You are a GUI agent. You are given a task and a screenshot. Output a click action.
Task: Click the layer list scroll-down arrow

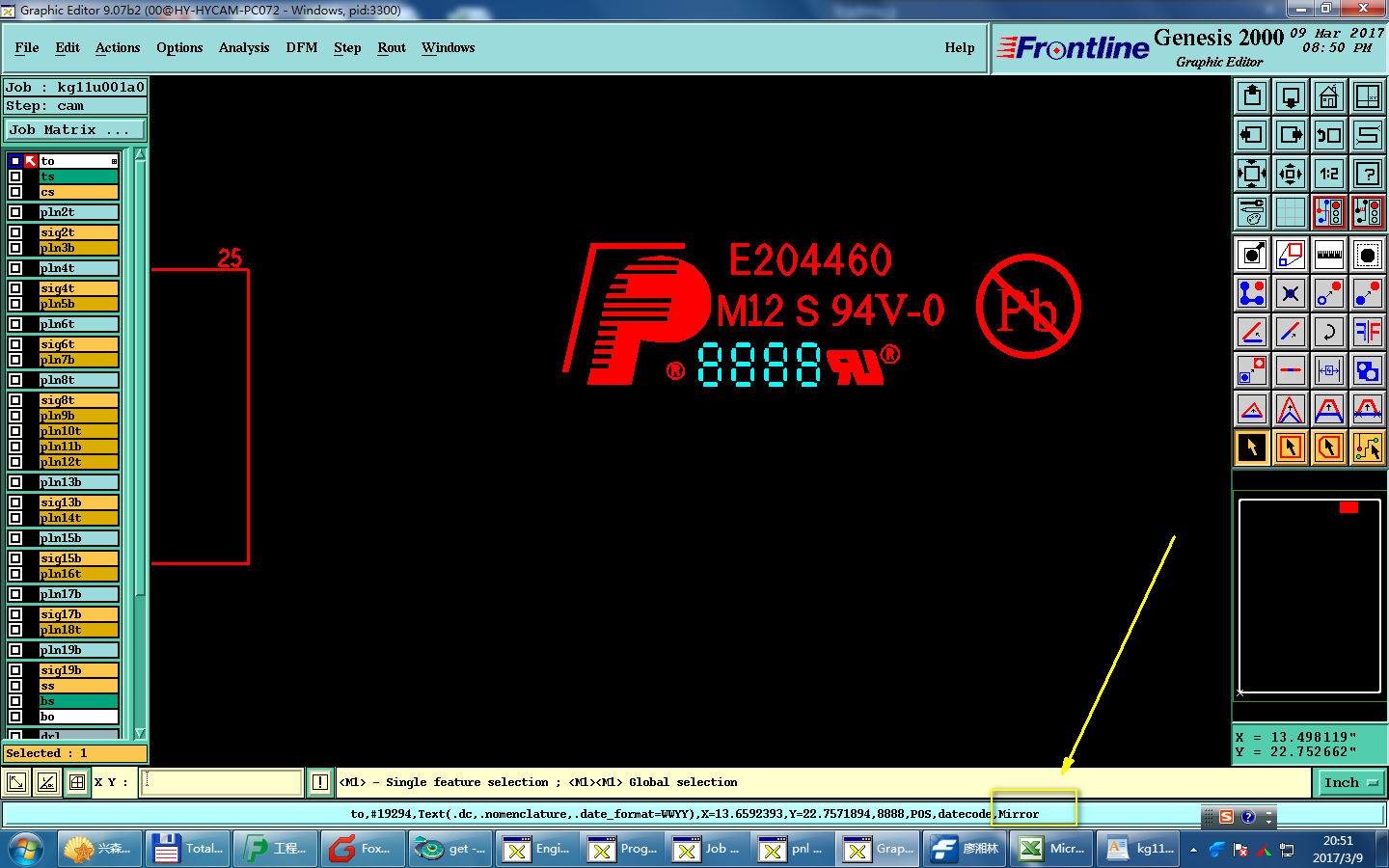point(140,733)
